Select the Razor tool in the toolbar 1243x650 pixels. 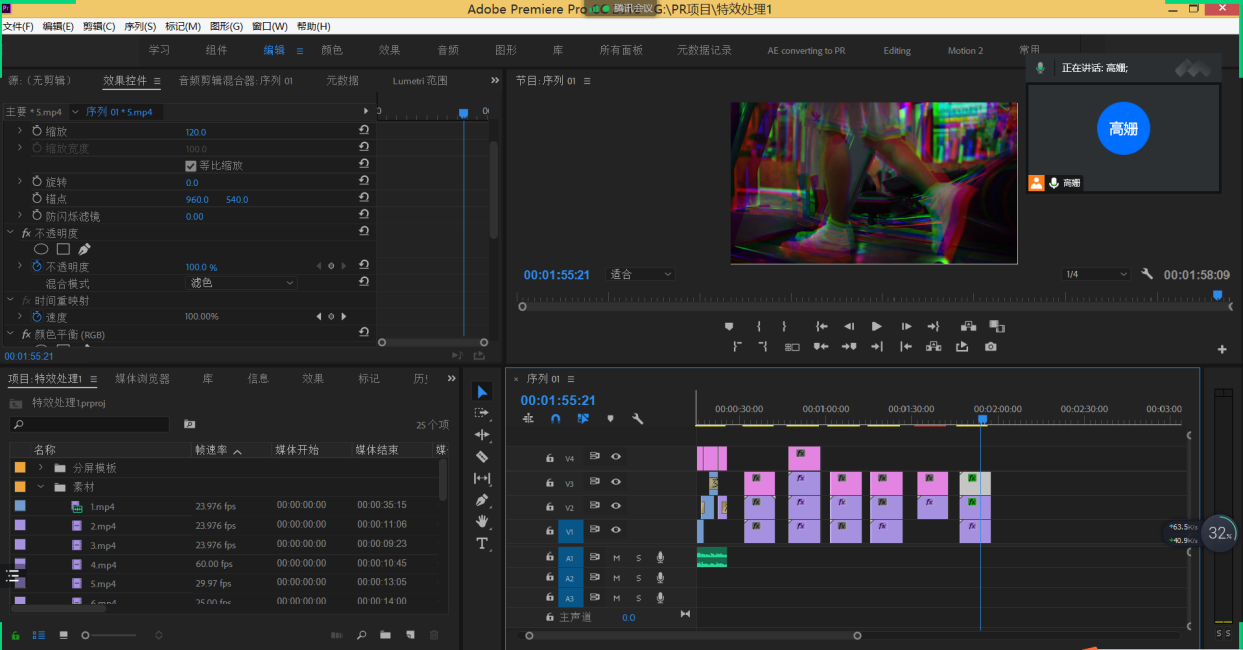coord(482,457)
